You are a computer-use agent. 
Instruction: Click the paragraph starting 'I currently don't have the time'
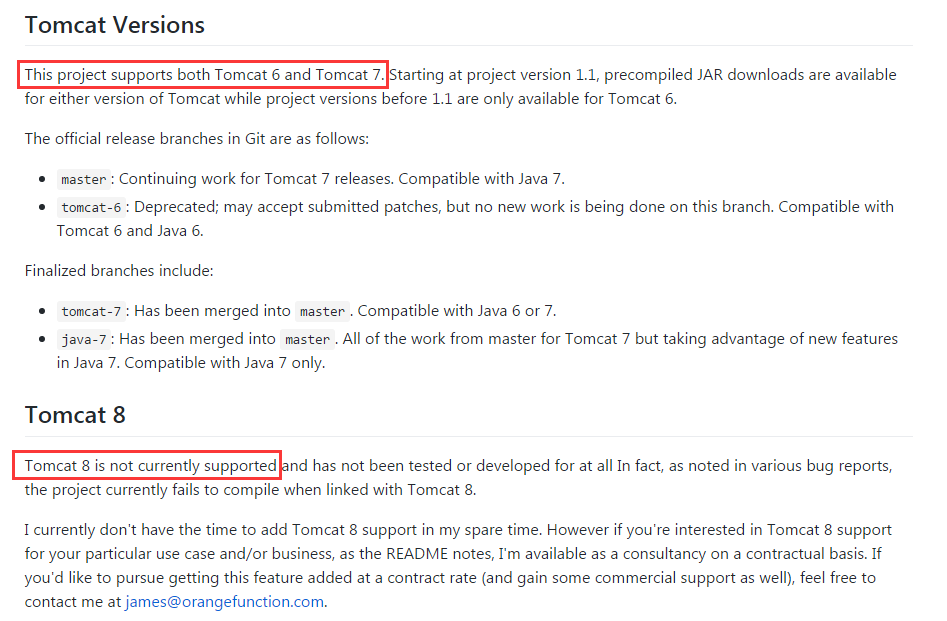coord(458,565)
